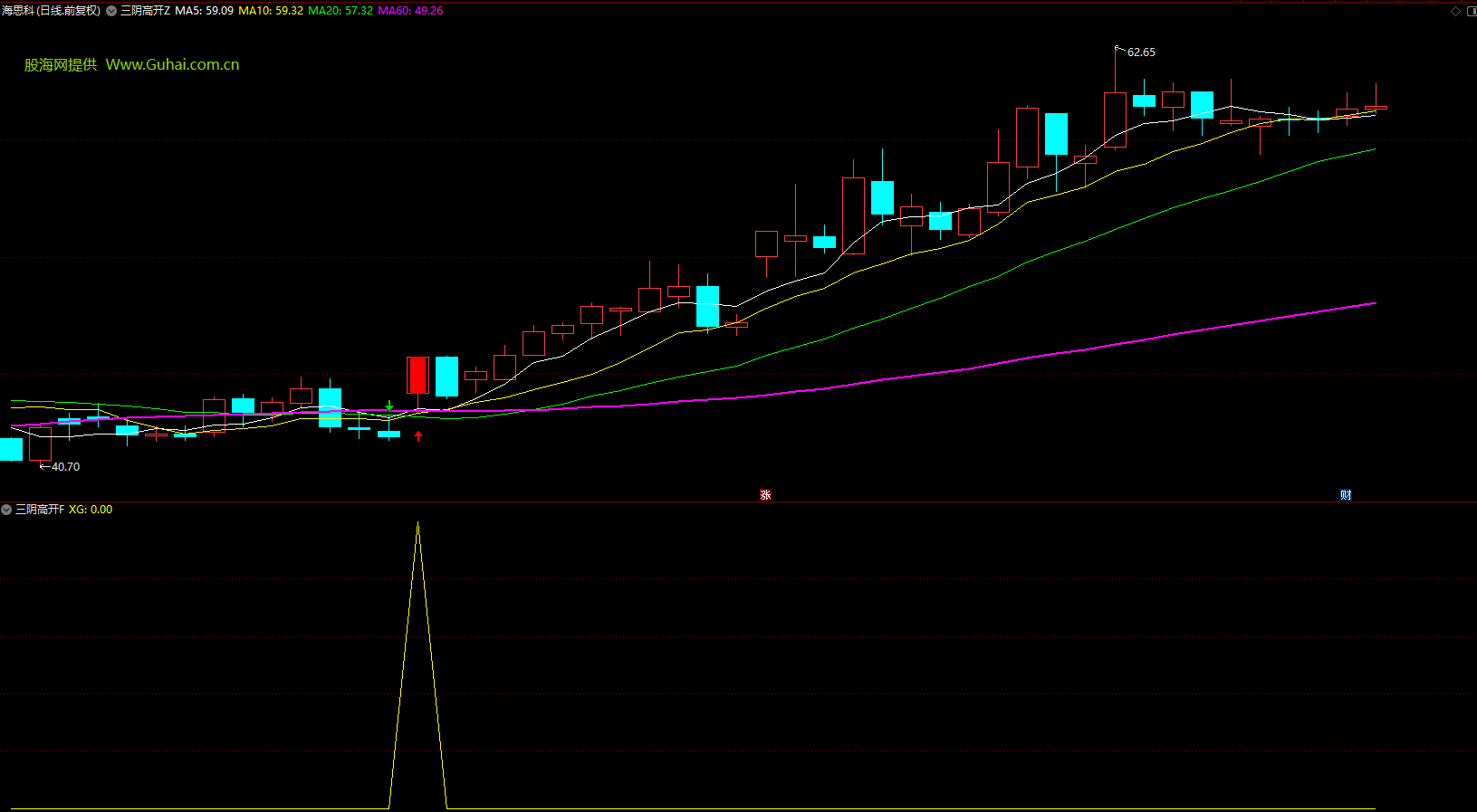Select the 三阴高开F sub-indicator name
1477x812 pixels.
[x=40, y=510]
